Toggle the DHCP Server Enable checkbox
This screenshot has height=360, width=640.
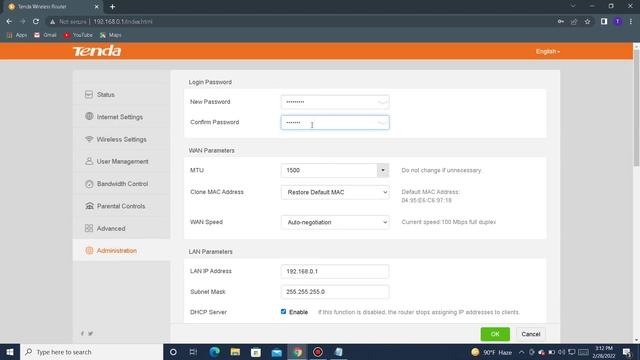283,311
